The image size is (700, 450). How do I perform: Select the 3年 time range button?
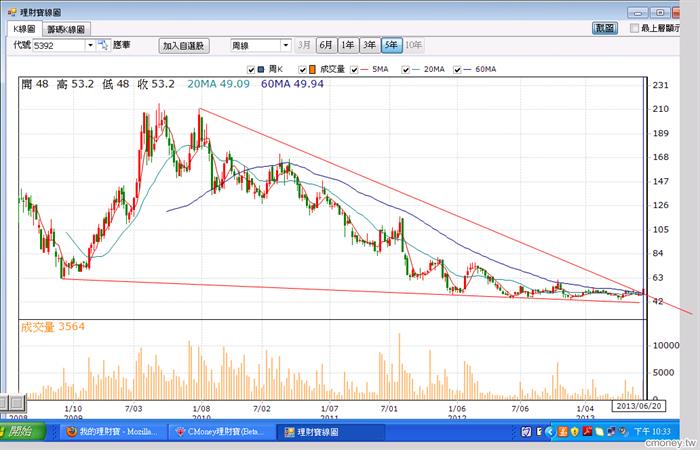[x=369, y=45]
